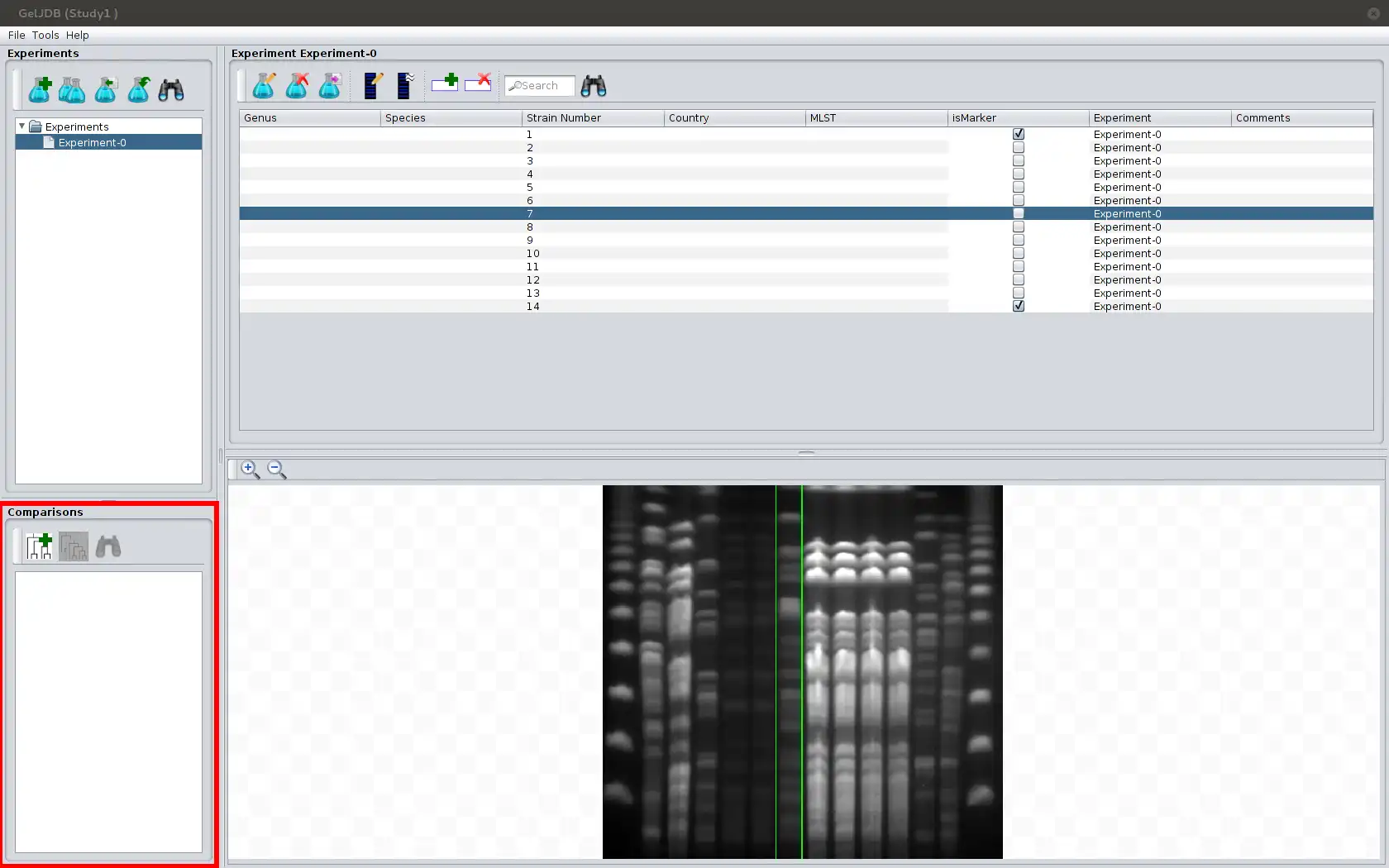This screenshot has width=1389, height=868.
Task: Sort by the Country column header
Action: pos(735,118)
